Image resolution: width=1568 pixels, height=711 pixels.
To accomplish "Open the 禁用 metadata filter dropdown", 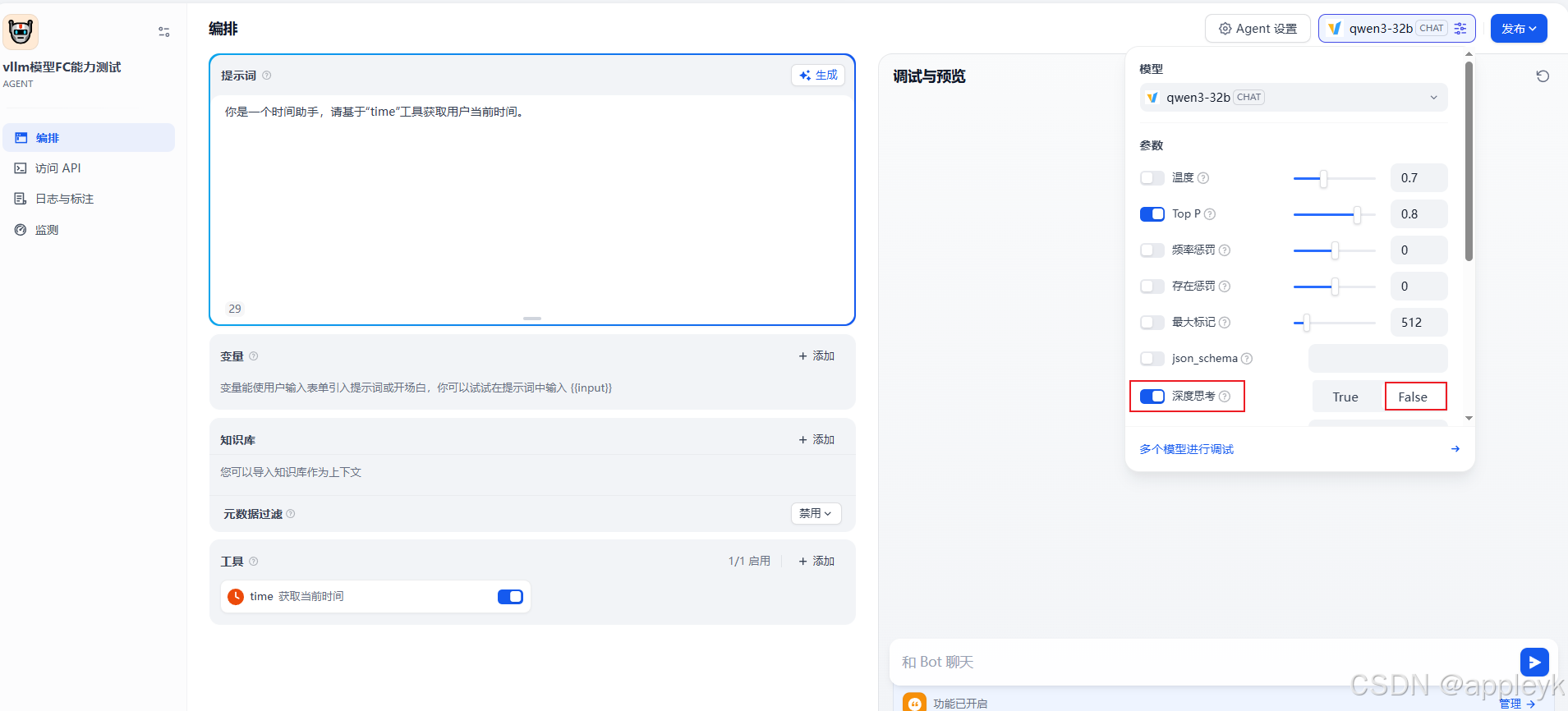I will point(816,513).
